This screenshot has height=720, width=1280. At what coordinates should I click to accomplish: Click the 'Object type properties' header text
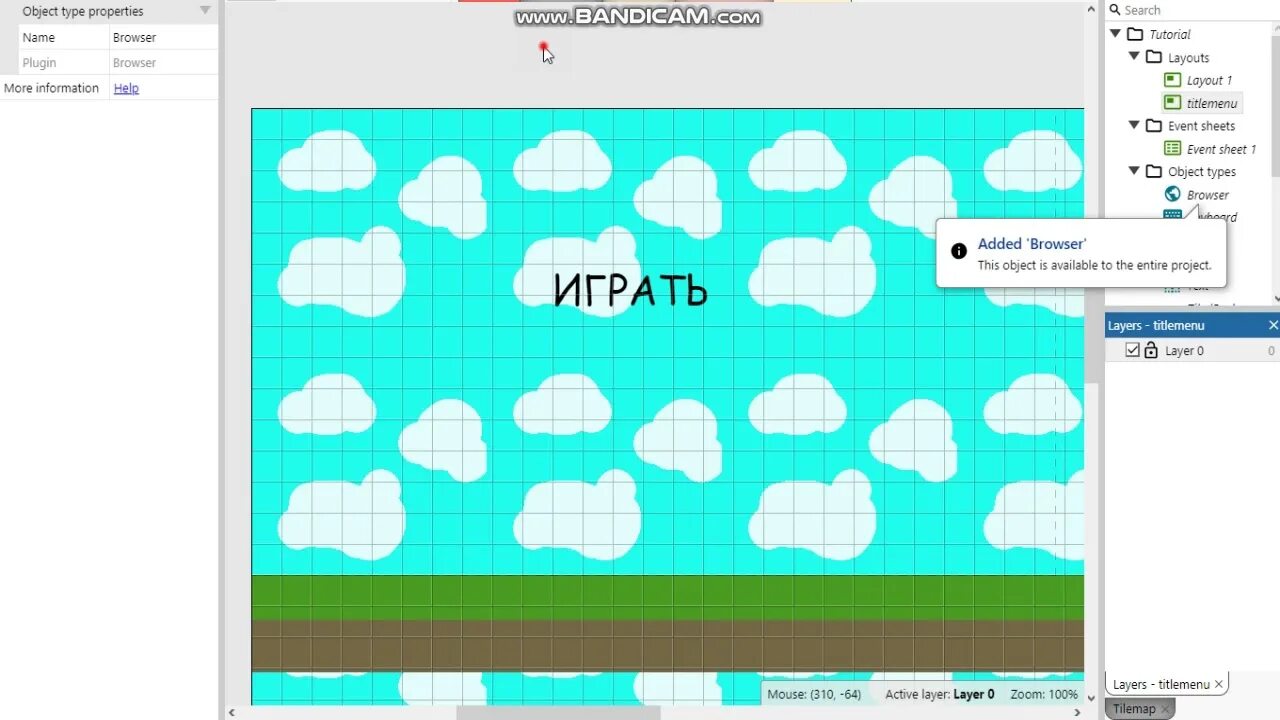[83, 11]
